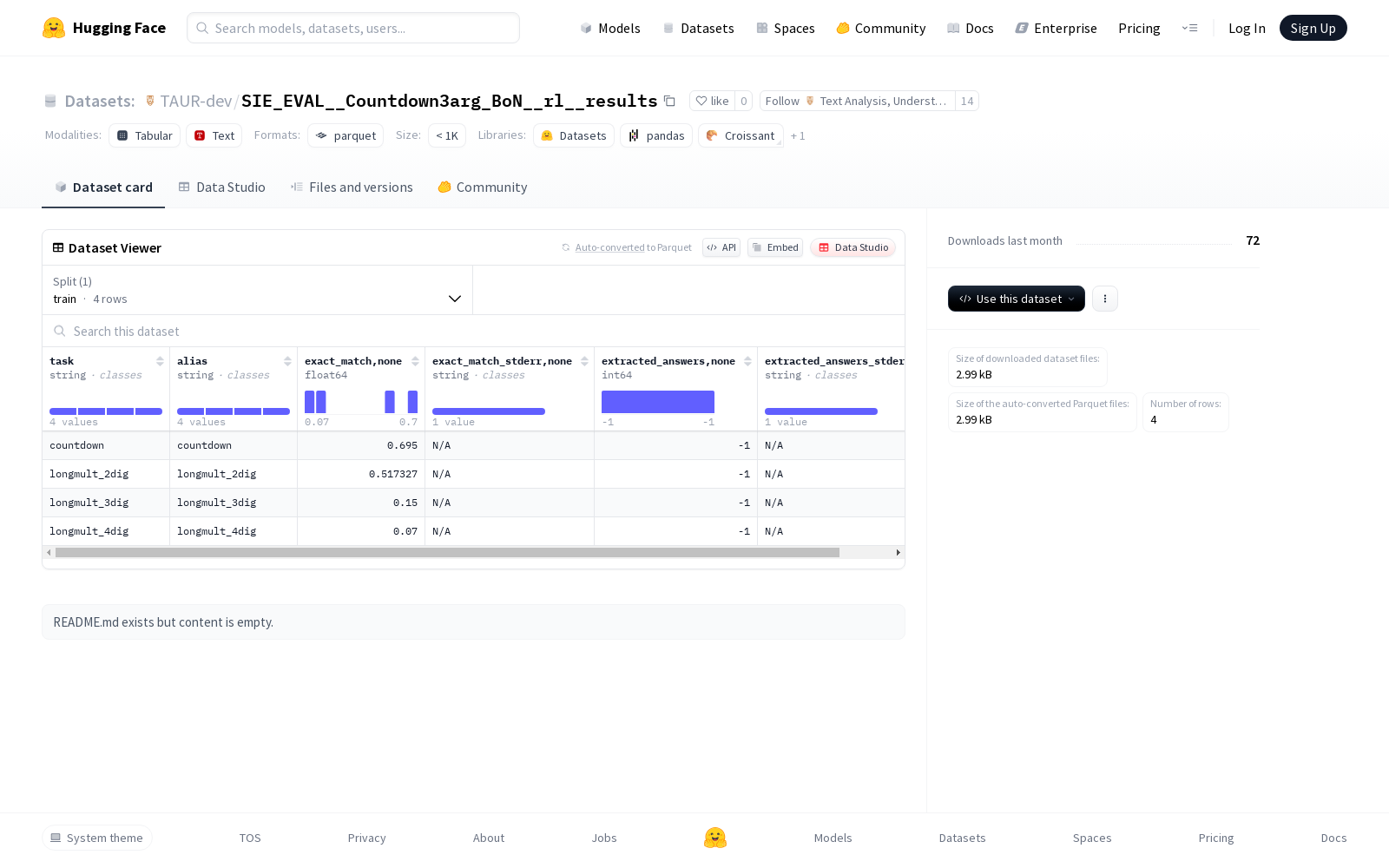Open Enterprise in the top navigation

click(1057, 28)
